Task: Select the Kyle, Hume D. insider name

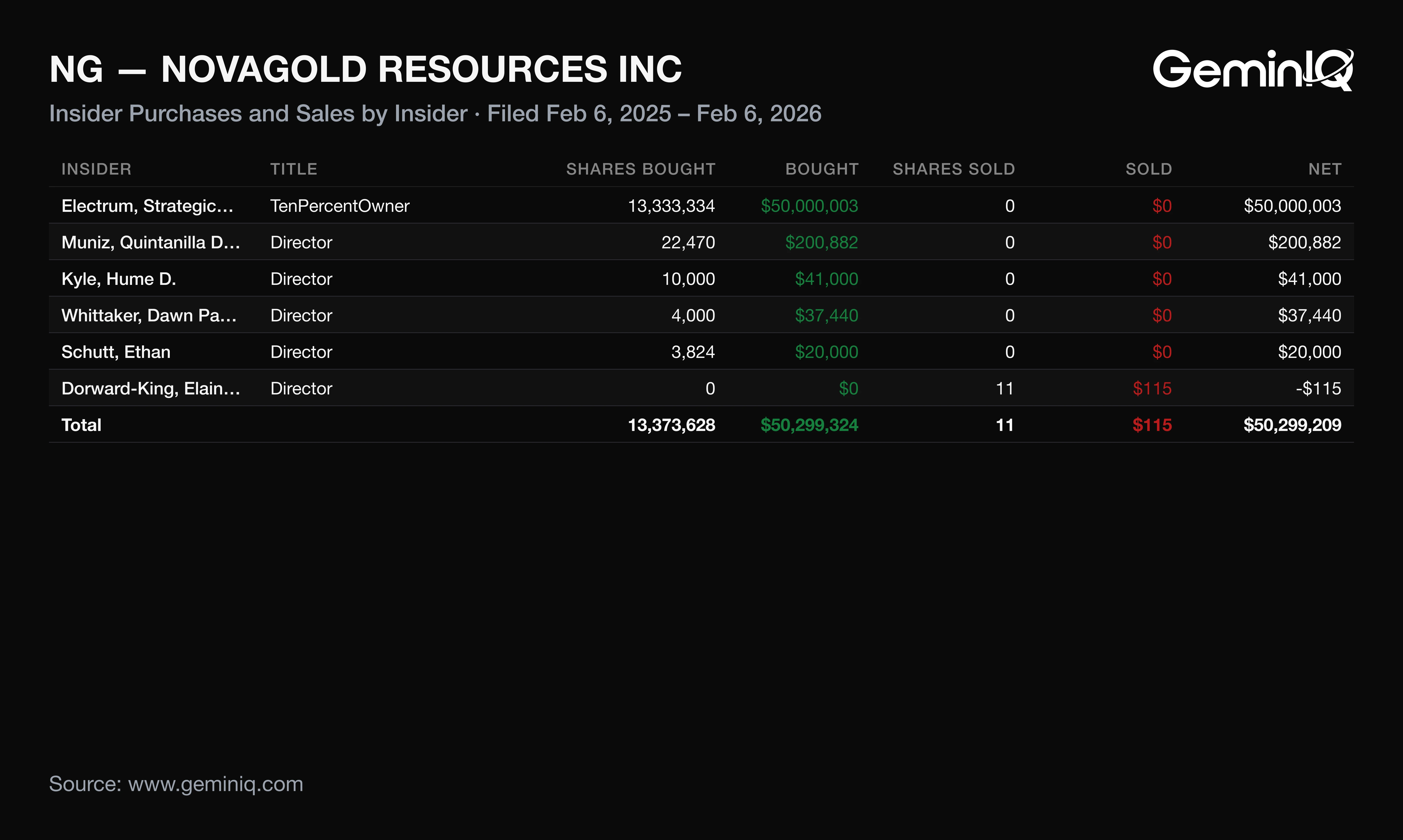Action: coord(119,279)
